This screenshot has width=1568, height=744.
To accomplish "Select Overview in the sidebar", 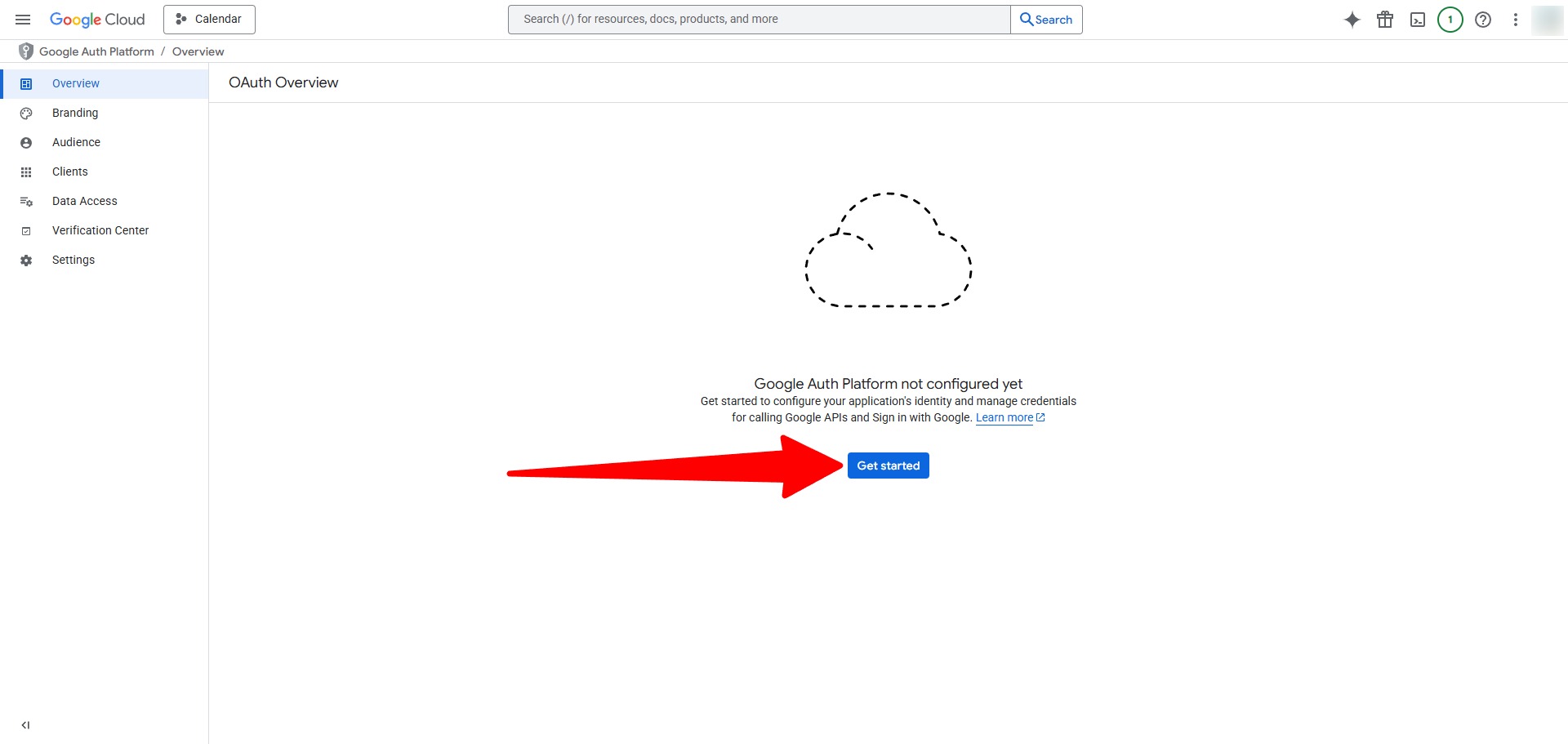I will tap(105, 83).
